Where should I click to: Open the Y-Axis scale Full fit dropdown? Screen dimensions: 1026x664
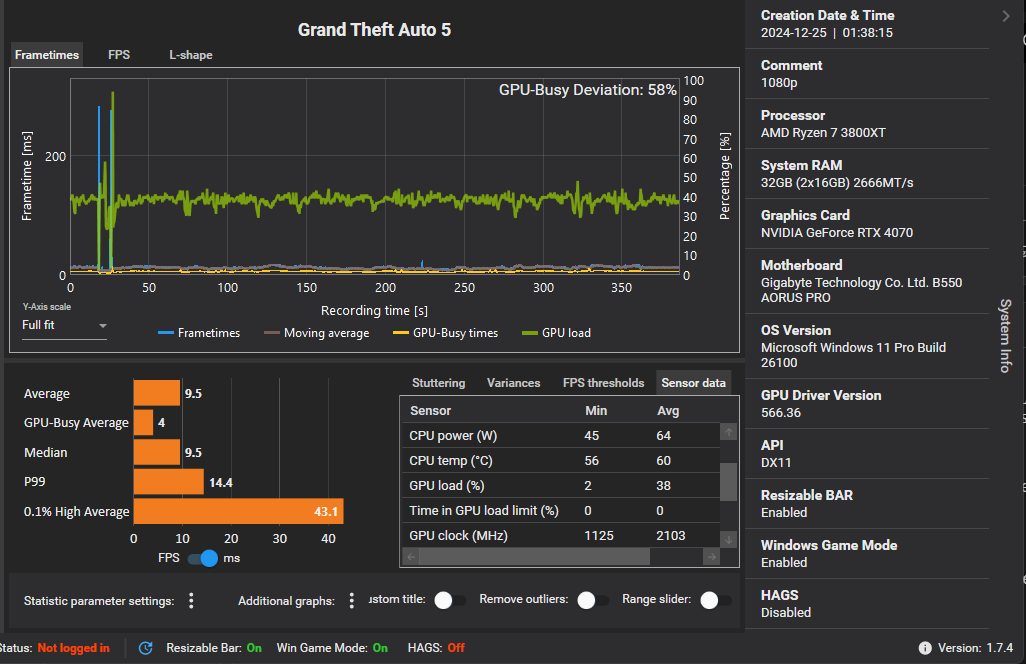tap(64, 325)
